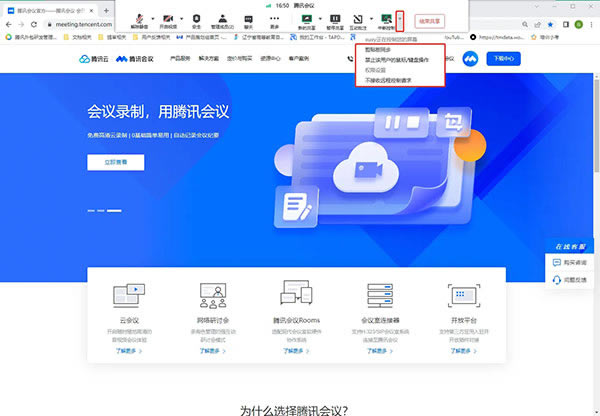Click the red-boxed remote control dropdown arrow
Viewport: 600px width, 416px height.
[x=400, y=18]
